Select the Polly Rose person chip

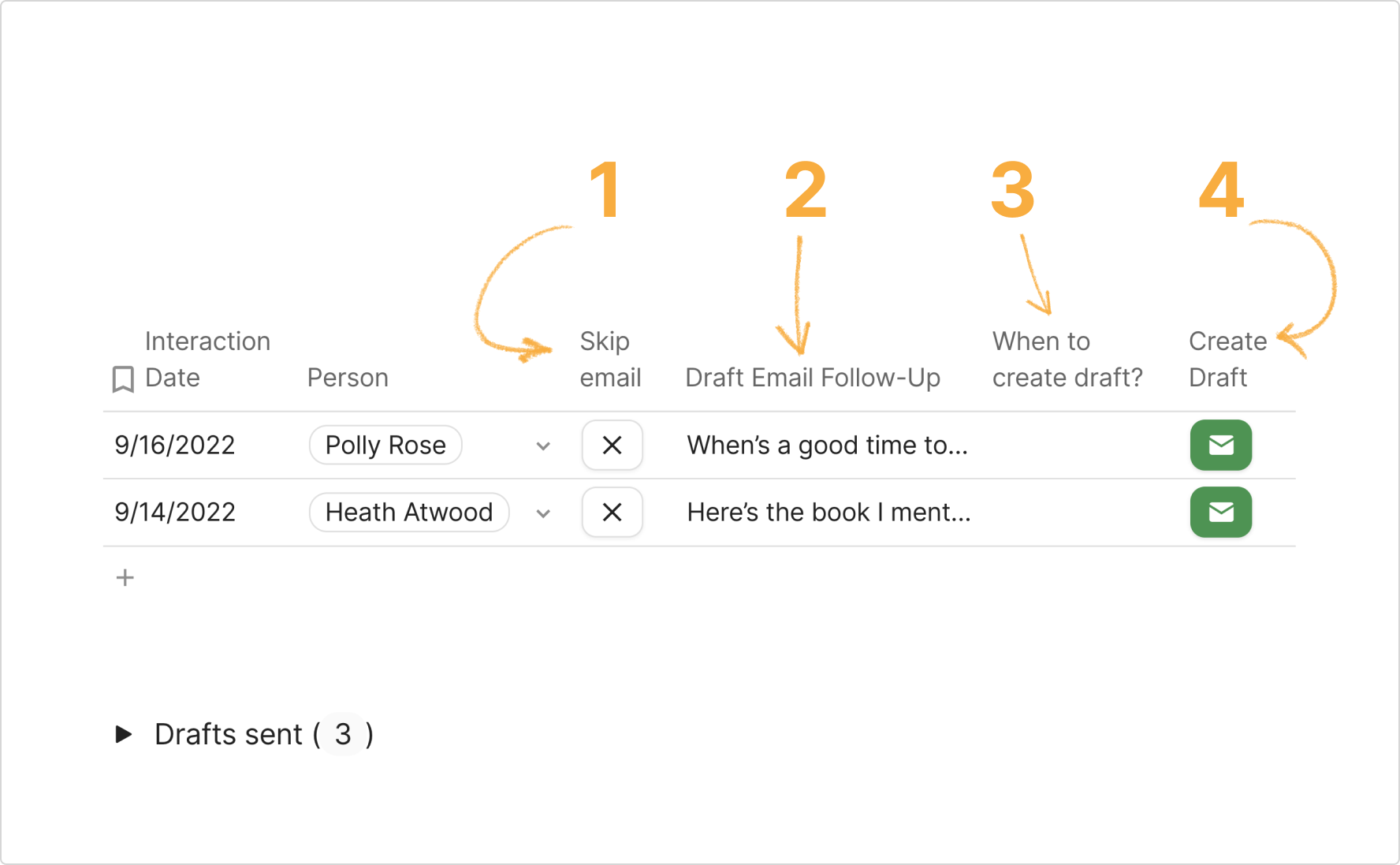tap(385, 445)
